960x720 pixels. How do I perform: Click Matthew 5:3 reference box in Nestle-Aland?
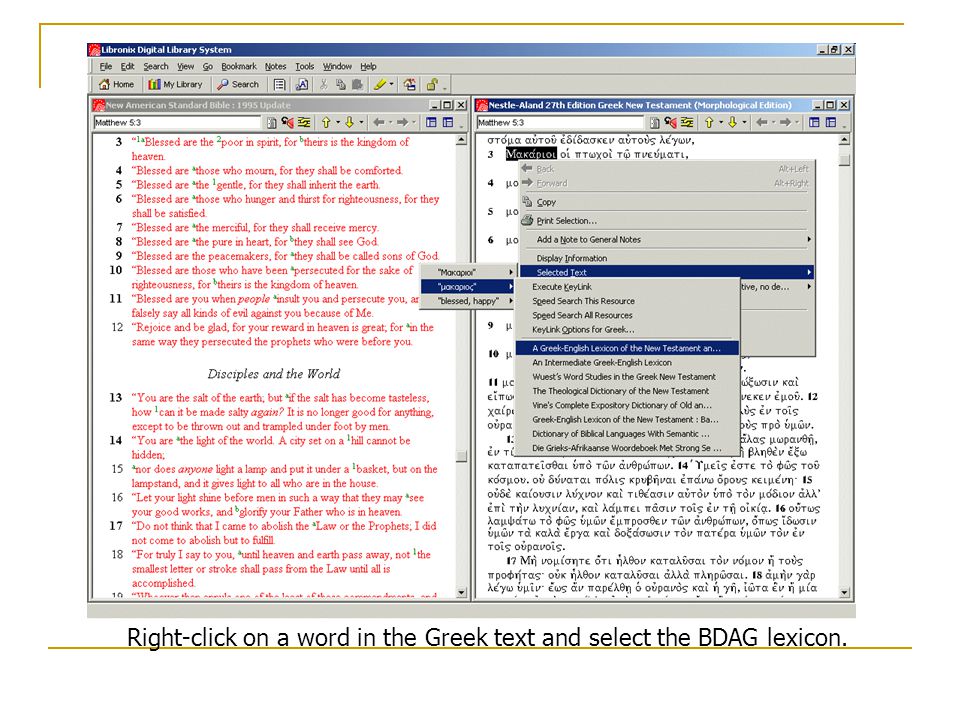[x=560, y=122]
